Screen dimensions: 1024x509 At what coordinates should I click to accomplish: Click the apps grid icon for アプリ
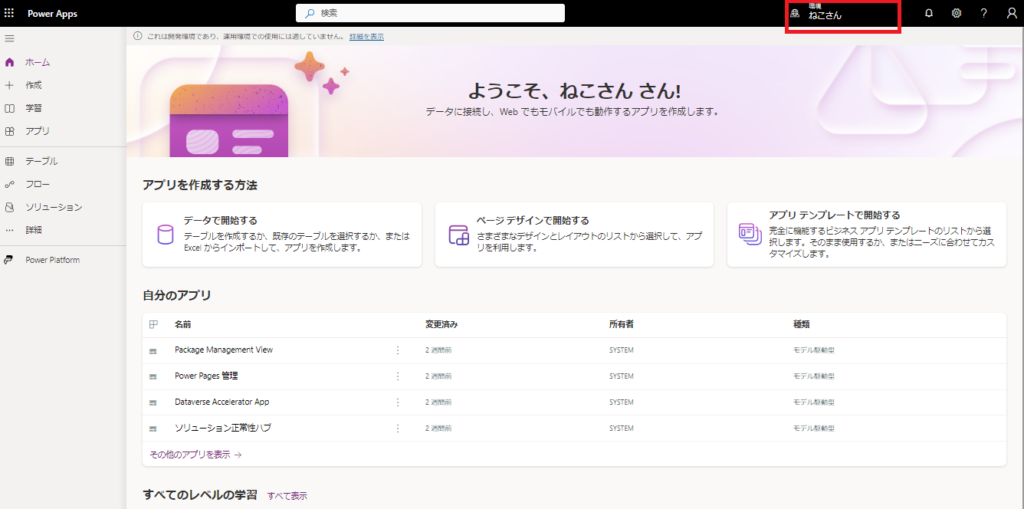pyautogui.click(x=9, y=131)
